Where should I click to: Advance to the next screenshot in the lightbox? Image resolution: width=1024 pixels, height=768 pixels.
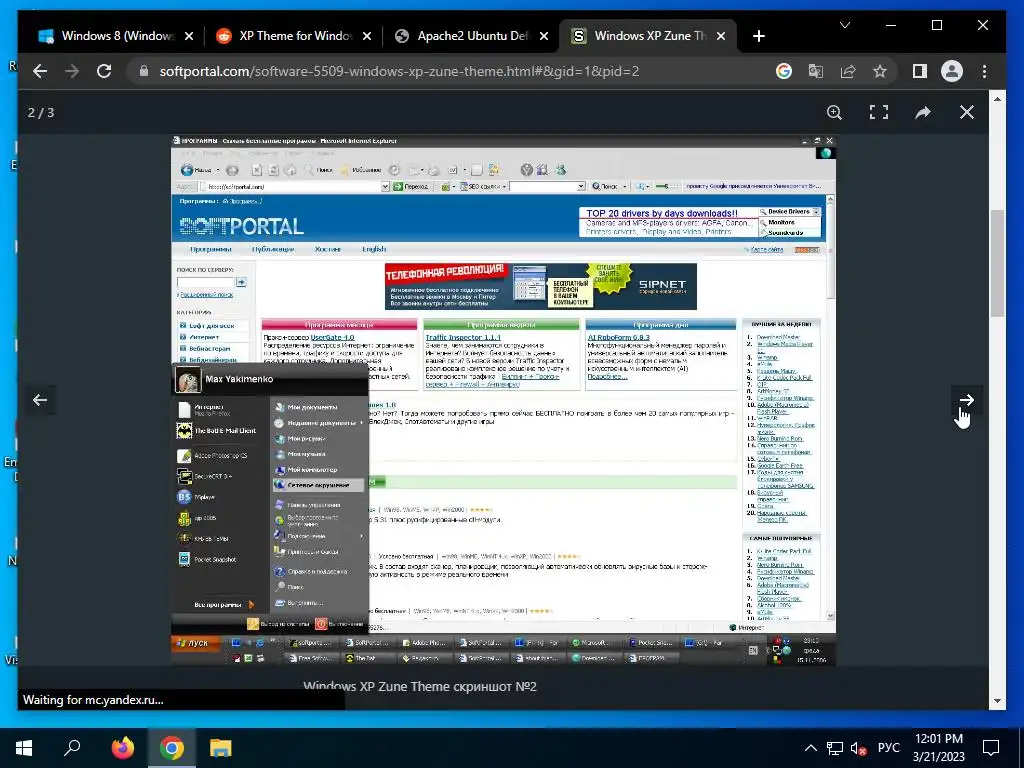[x=967, y=400]
